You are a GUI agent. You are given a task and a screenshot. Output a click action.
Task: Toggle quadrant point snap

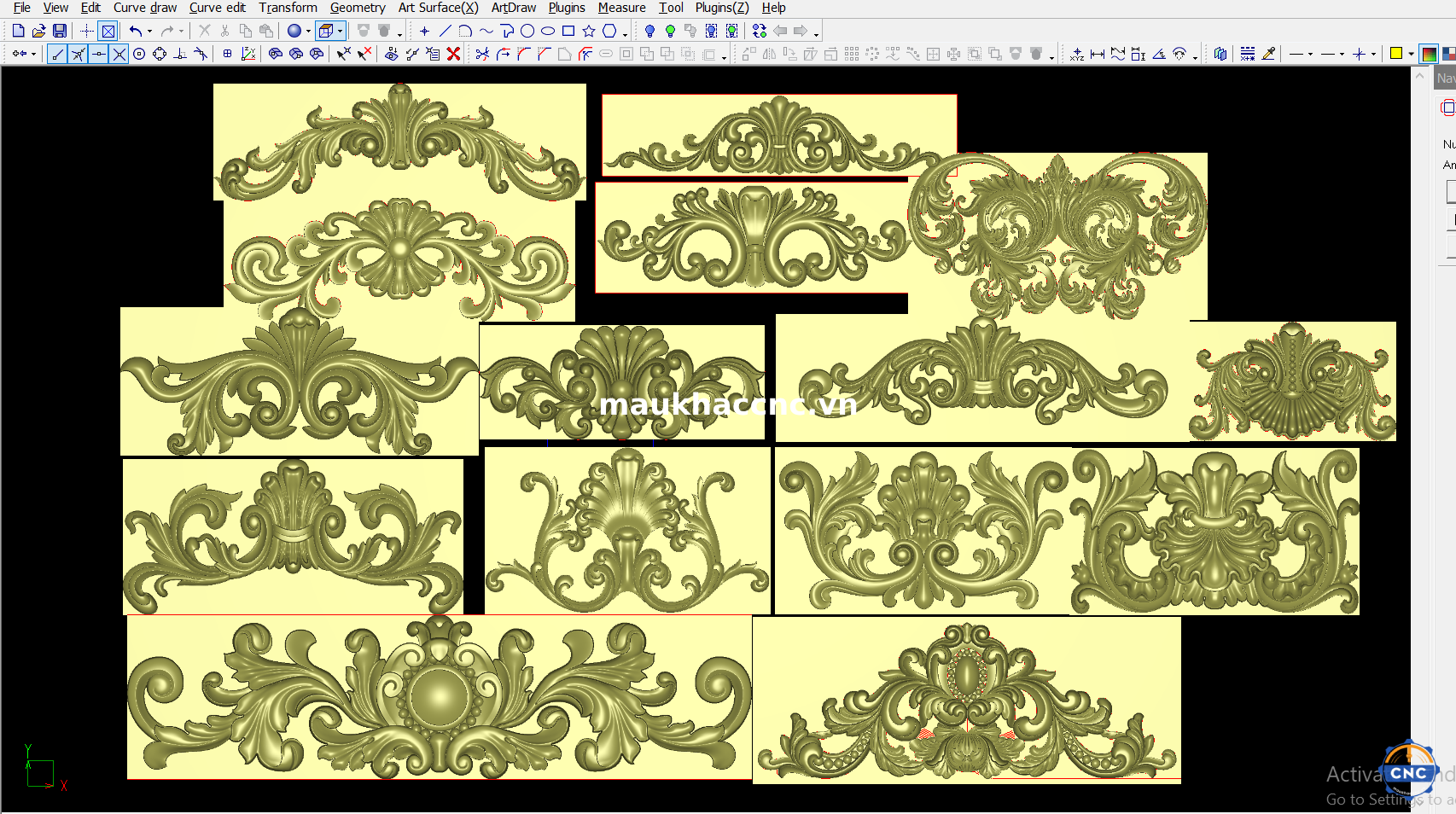pos(160,54)
